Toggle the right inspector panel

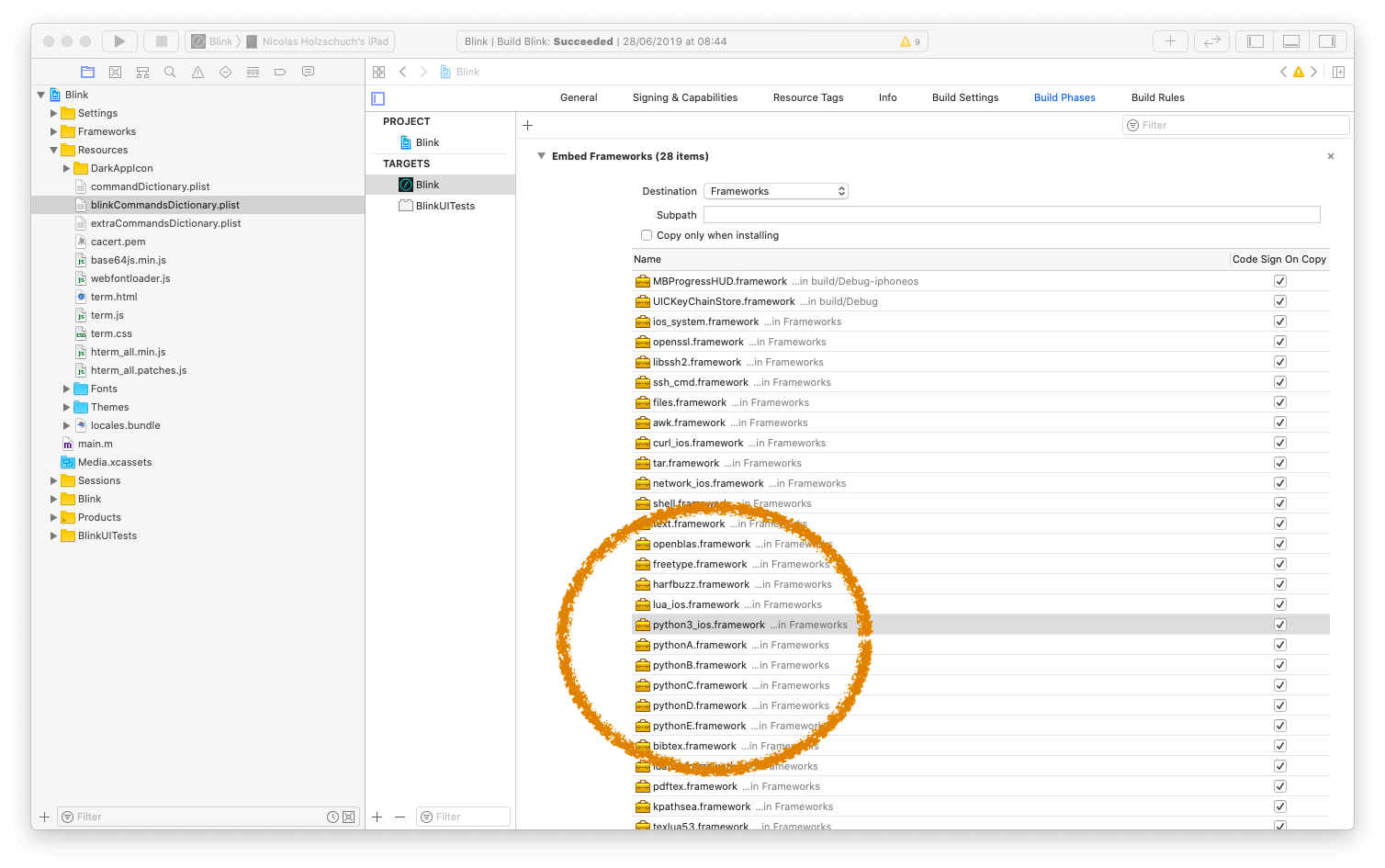pos(1327,41)
